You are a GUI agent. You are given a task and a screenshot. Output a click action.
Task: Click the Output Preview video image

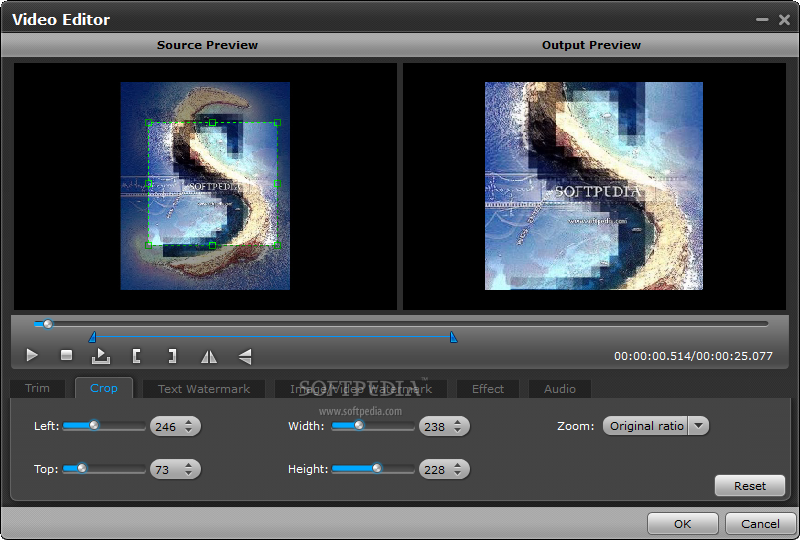point(594,186)
